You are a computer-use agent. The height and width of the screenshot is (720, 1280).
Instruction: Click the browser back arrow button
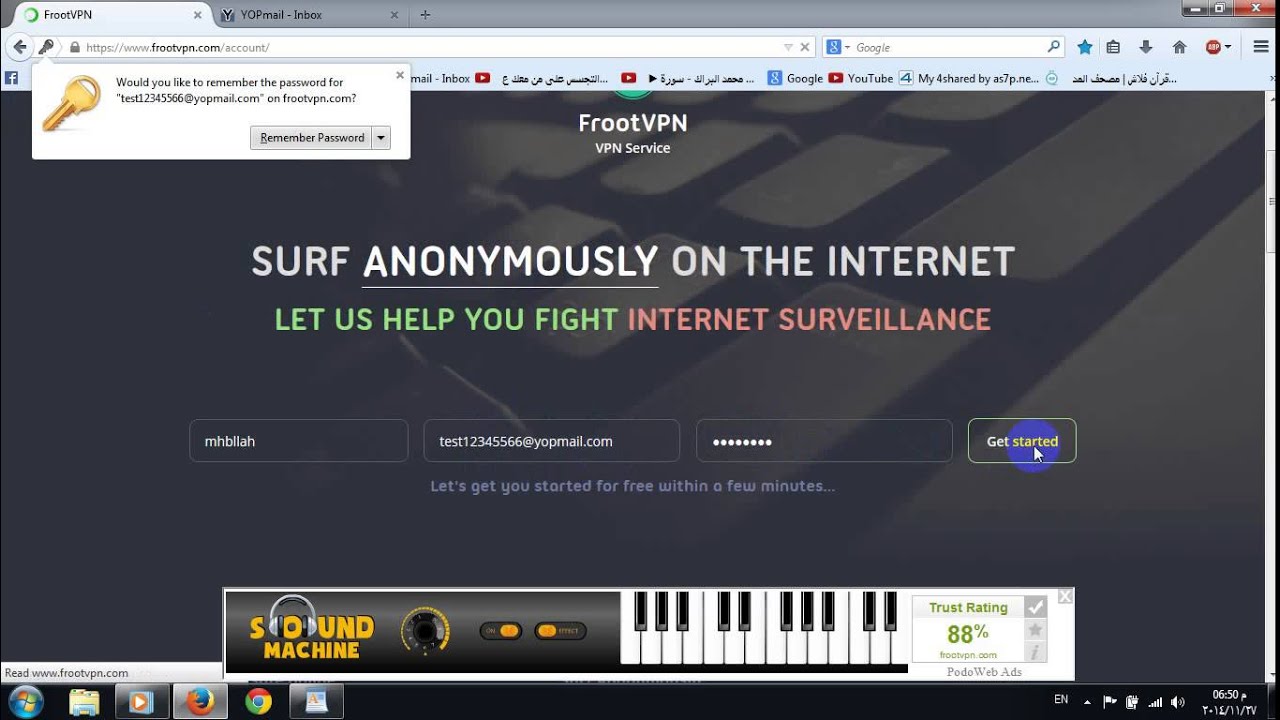(x=19, y=47)
